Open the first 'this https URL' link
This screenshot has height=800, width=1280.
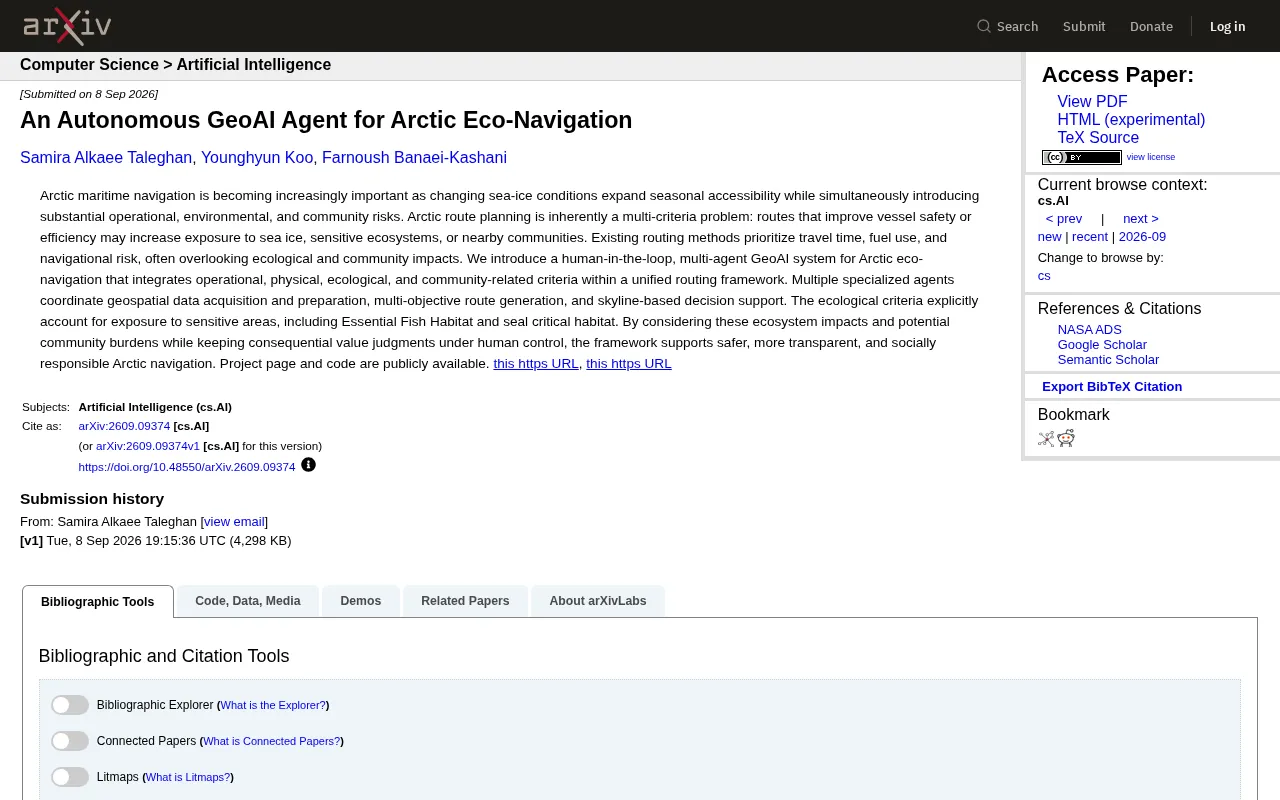coord(536,364)
